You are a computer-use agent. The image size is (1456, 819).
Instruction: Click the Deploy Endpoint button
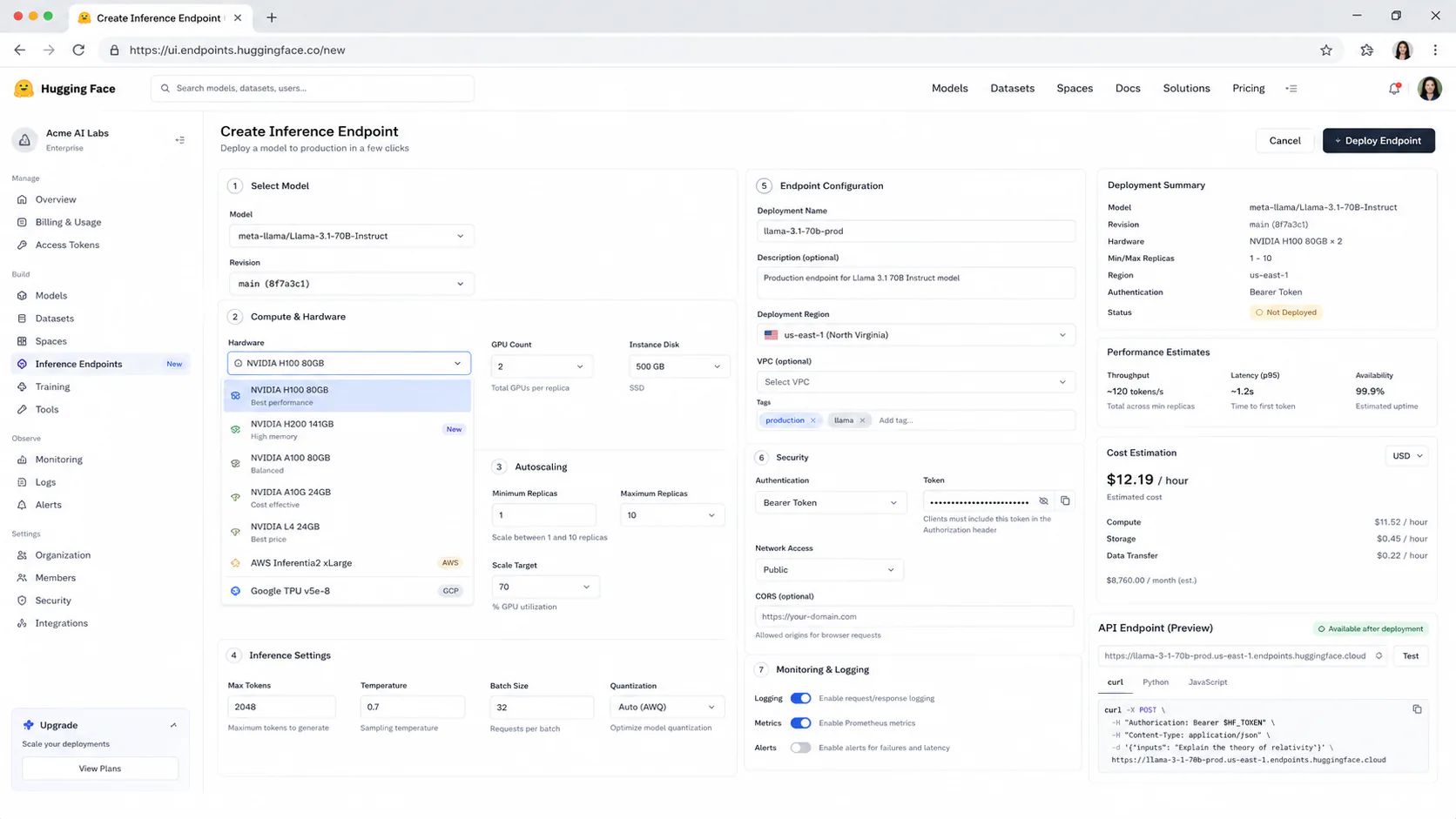(x=1378, y=141)
